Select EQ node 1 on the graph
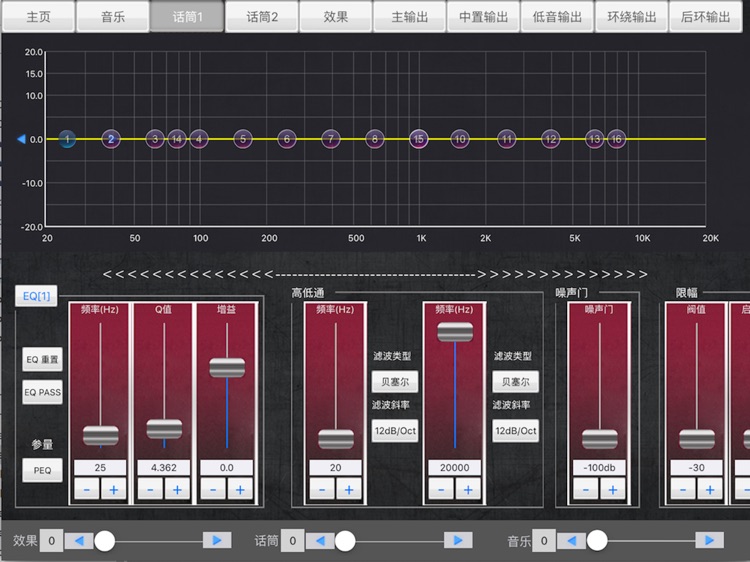The width and height of the screenshot is (750, 562). 67,139
